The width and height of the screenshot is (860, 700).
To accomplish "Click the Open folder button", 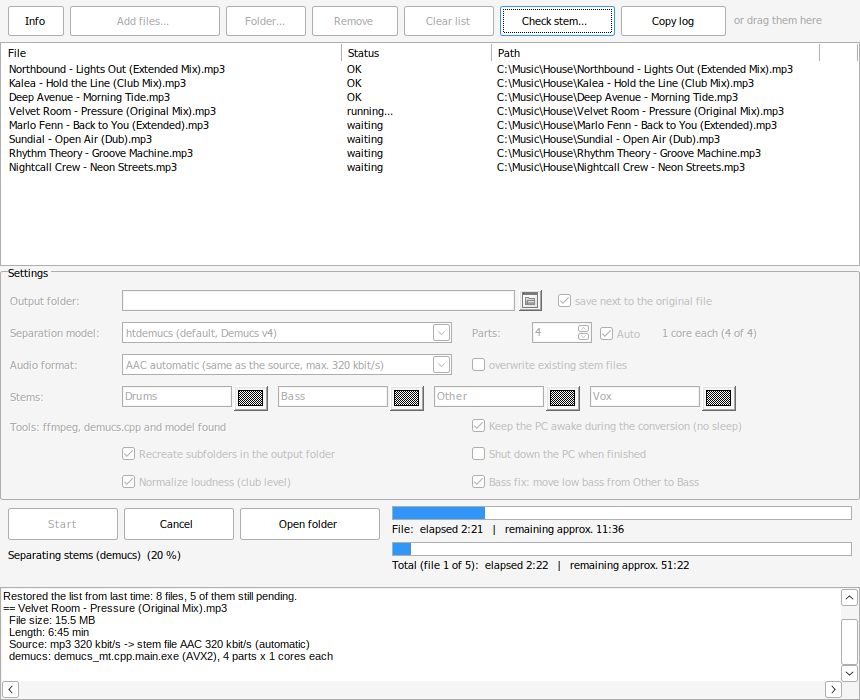I will point(310,524).
